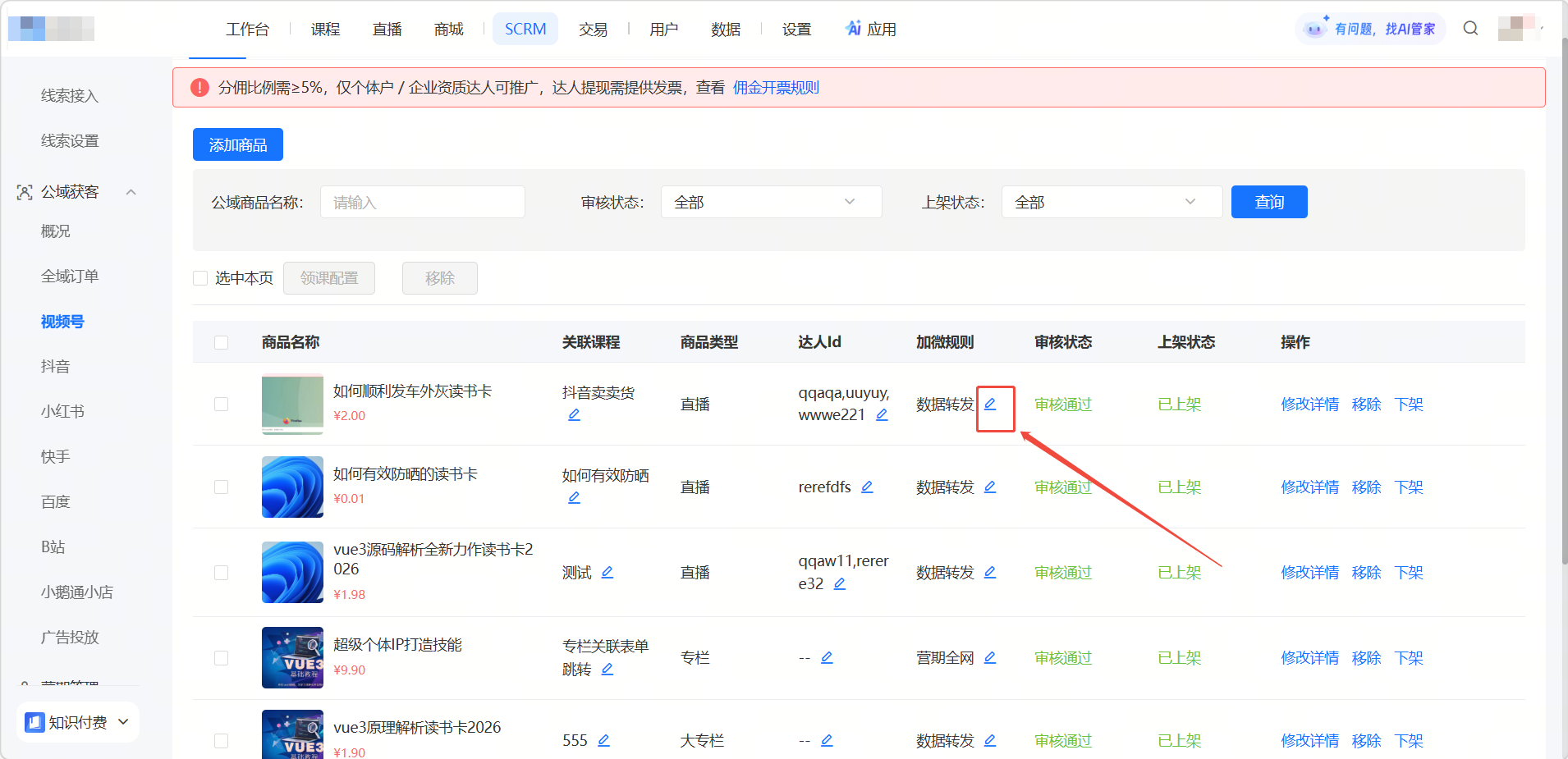Click the 查询 button
The height and width of the screenshot is (759, 1568).
[1269, 202]
